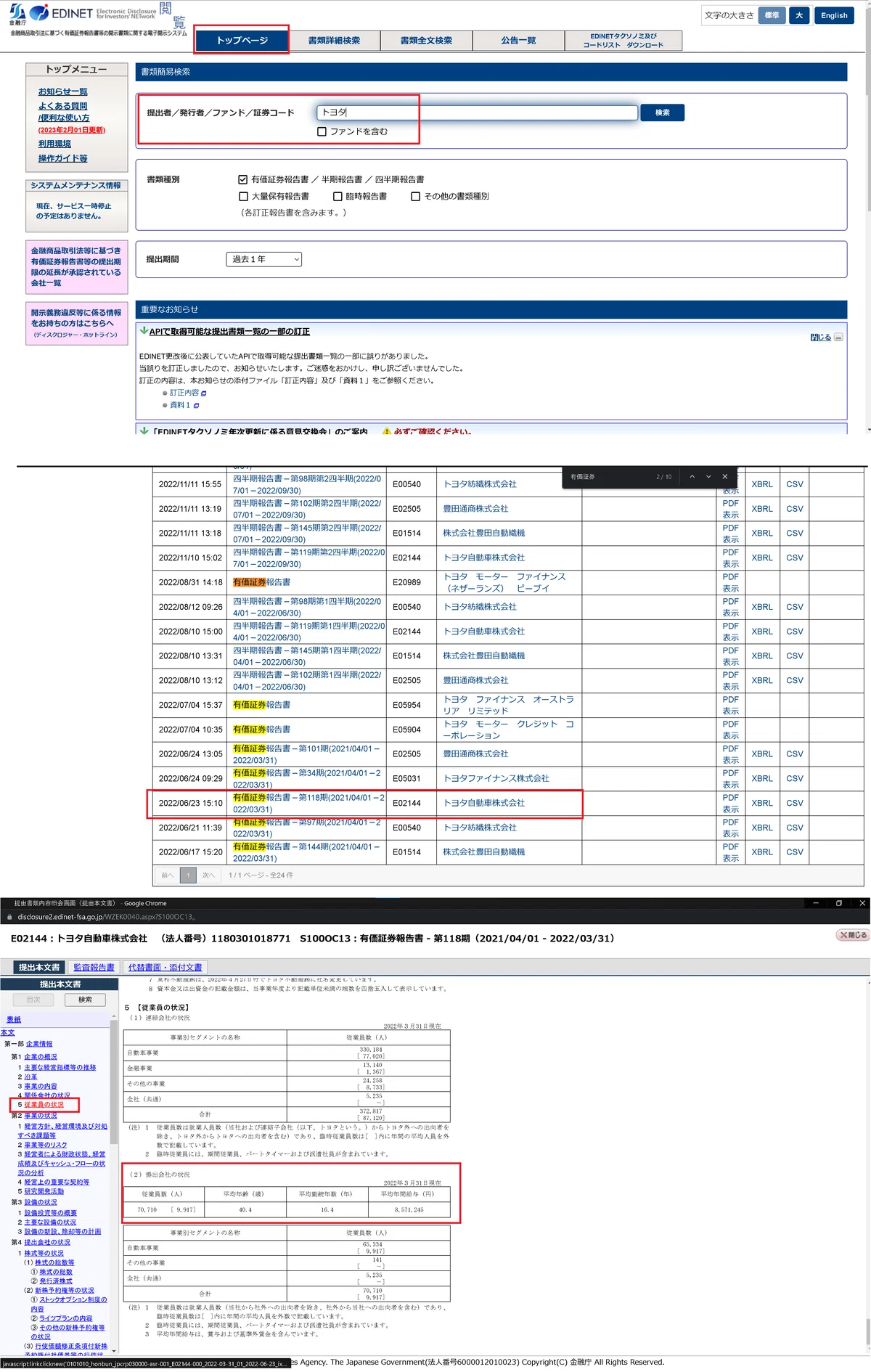Switch the text size to 大
The width and height of the screenshot is (871, 1372).
(799, 15)
